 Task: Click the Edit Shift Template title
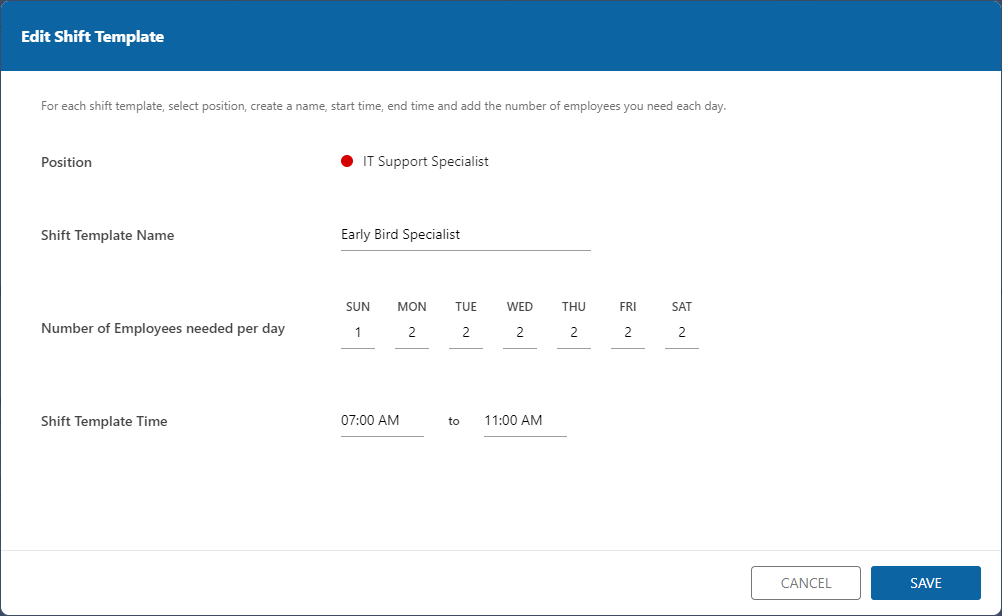93,37
